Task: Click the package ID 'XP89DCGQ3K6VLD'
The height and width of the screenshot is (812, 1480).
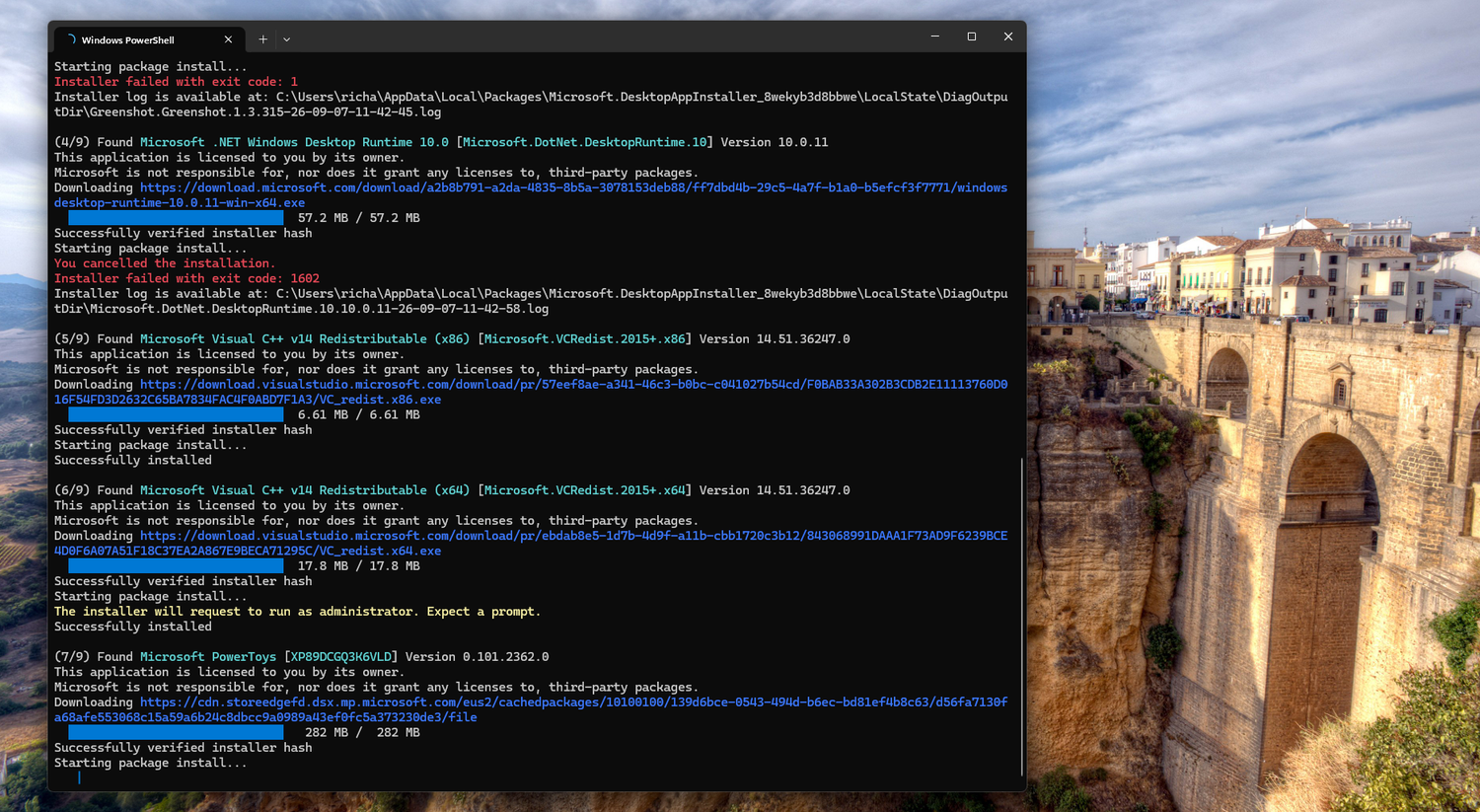Action: 340,657
